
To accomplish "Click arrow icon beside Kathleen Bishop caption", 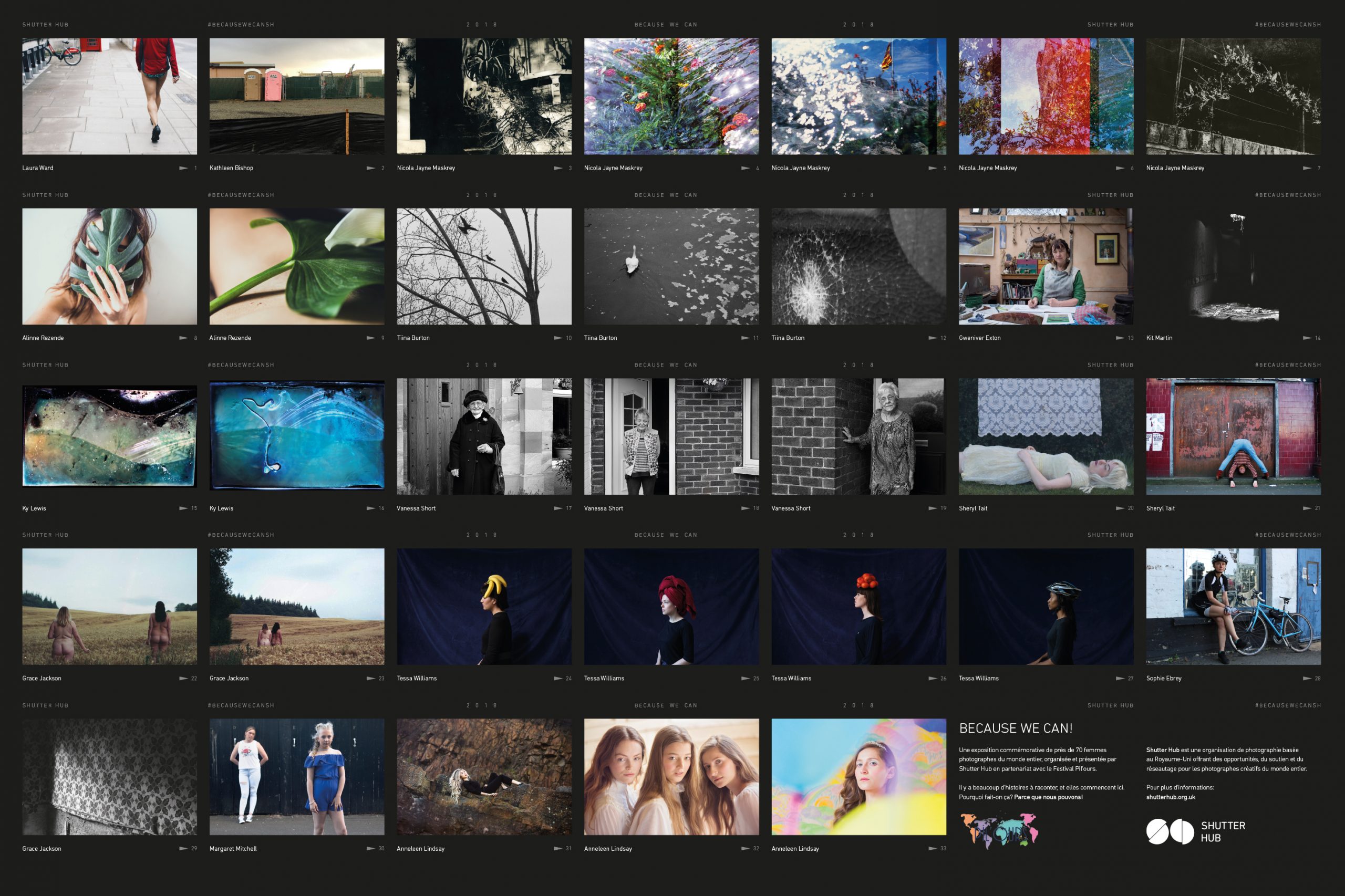I will click(370, 168).
